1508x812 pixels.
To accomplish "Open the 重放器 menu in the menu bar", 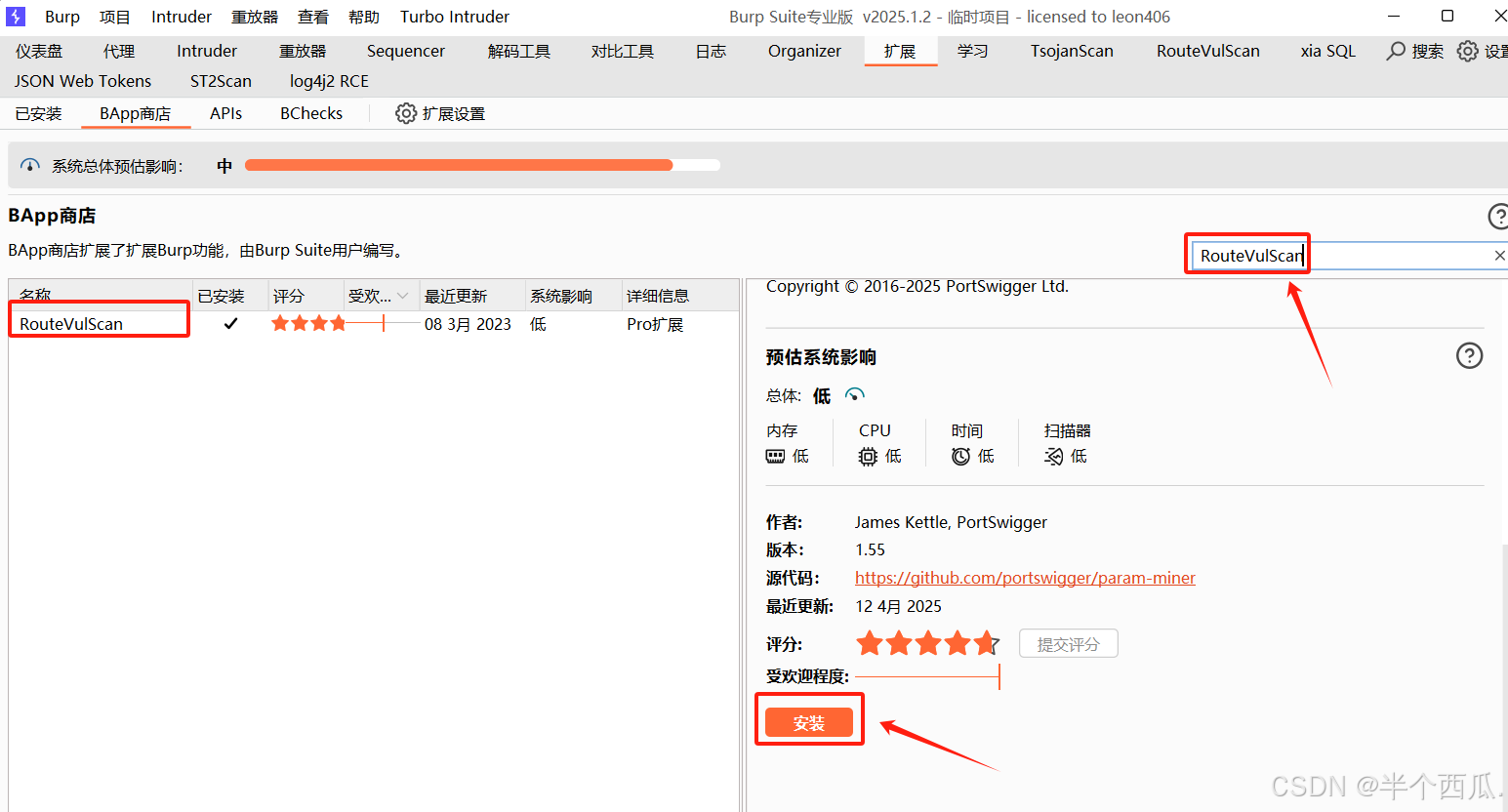I will (x=255, y=17).
